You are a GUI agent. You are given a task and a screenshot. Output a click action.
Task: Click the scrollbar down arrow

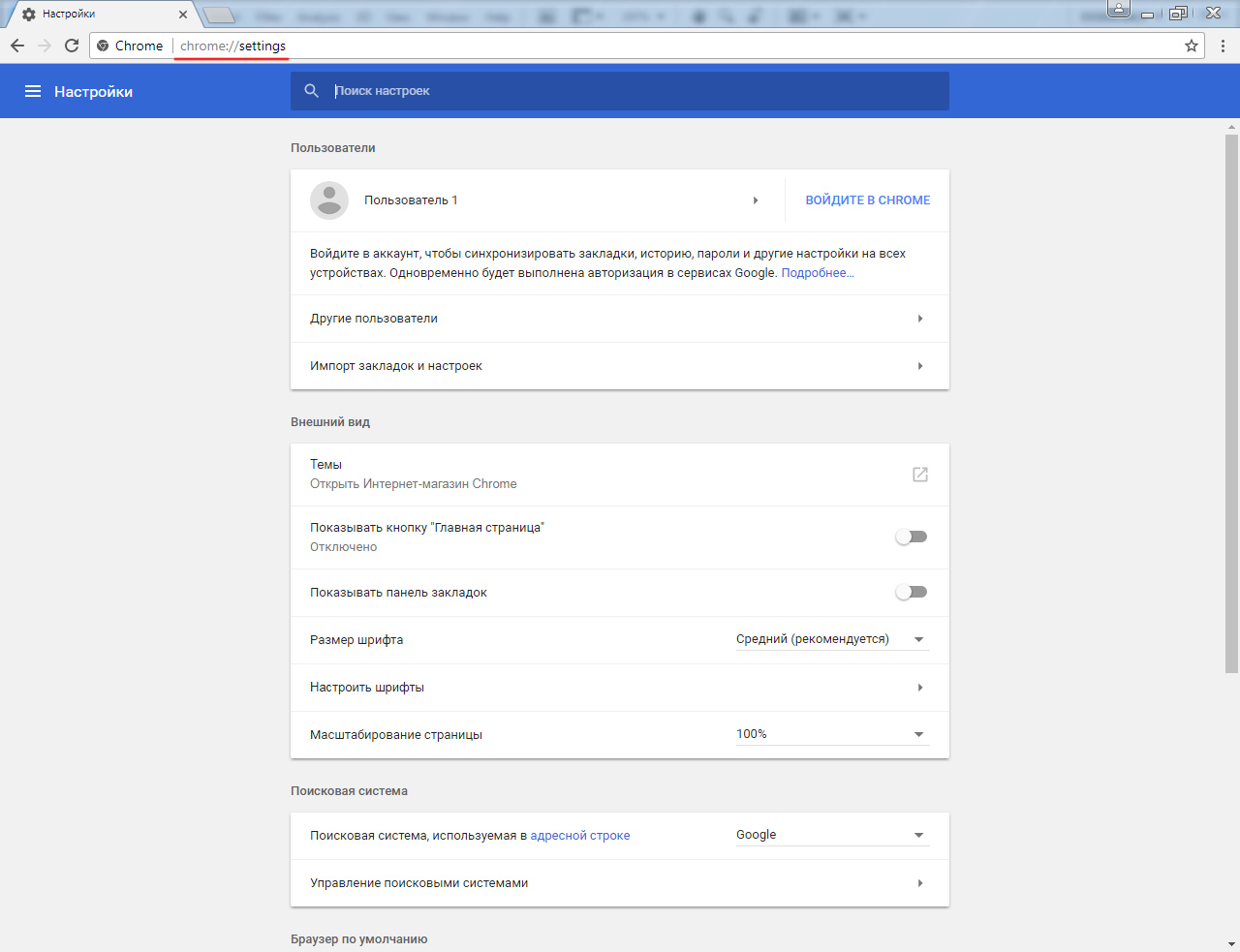tap(1232, 943)
